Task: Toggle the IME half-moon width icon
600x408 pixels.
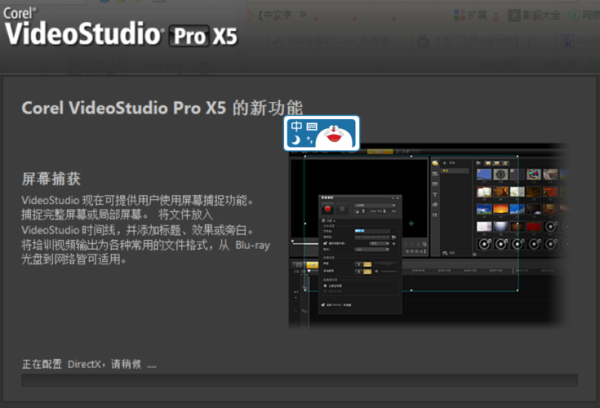Action: point(295,140)
